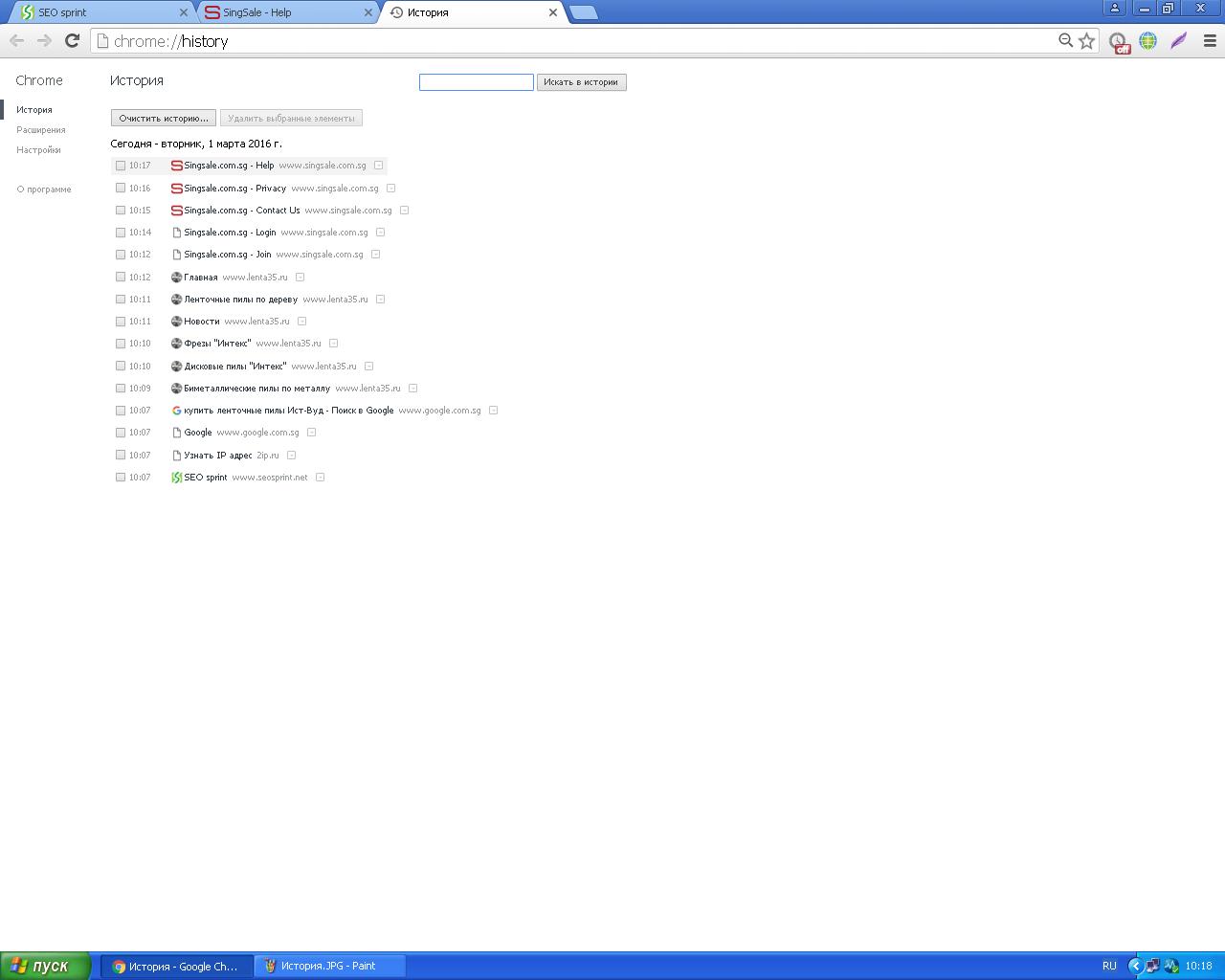Open the Дисковые пилы "Интекс" link
This screenshot has width=1225, height=980.
[235, 367]
